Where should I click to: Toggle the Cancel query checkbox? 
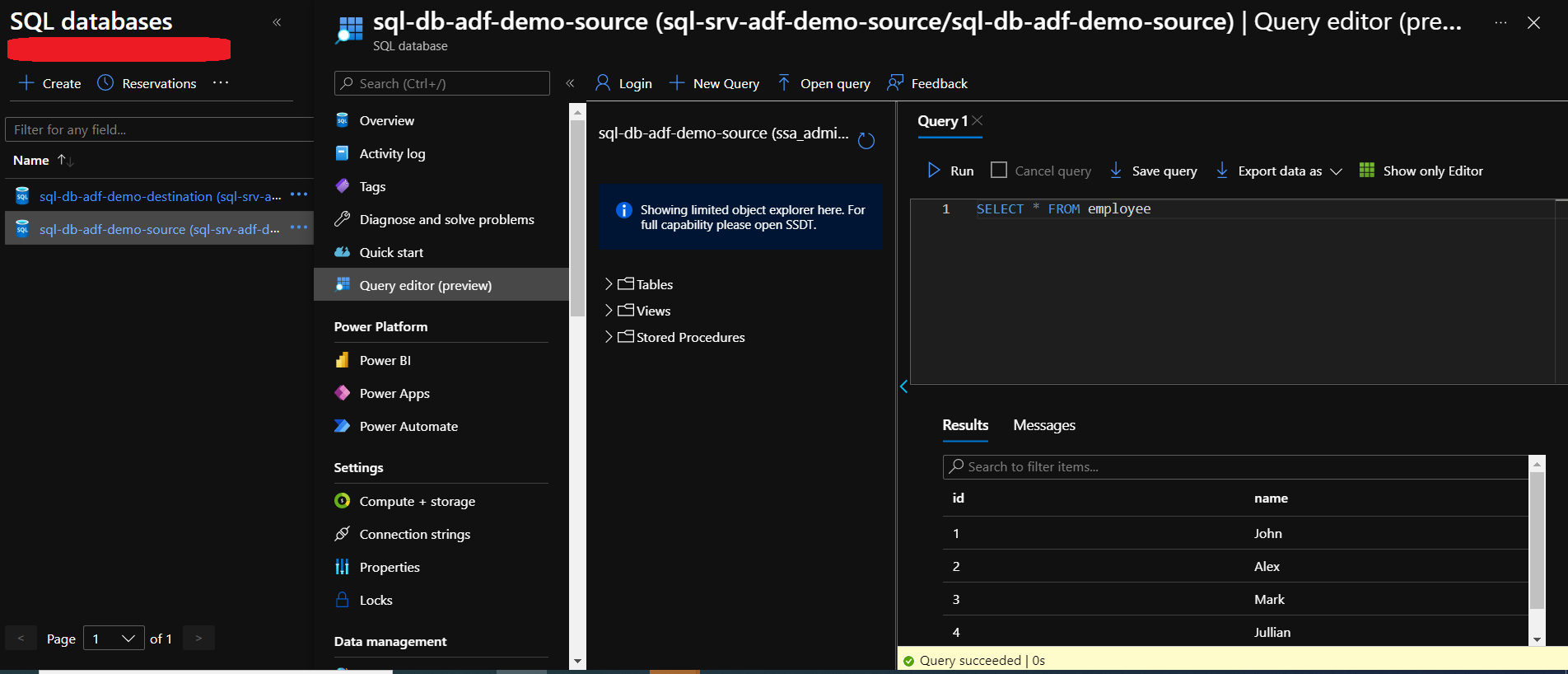pos(999,170)
